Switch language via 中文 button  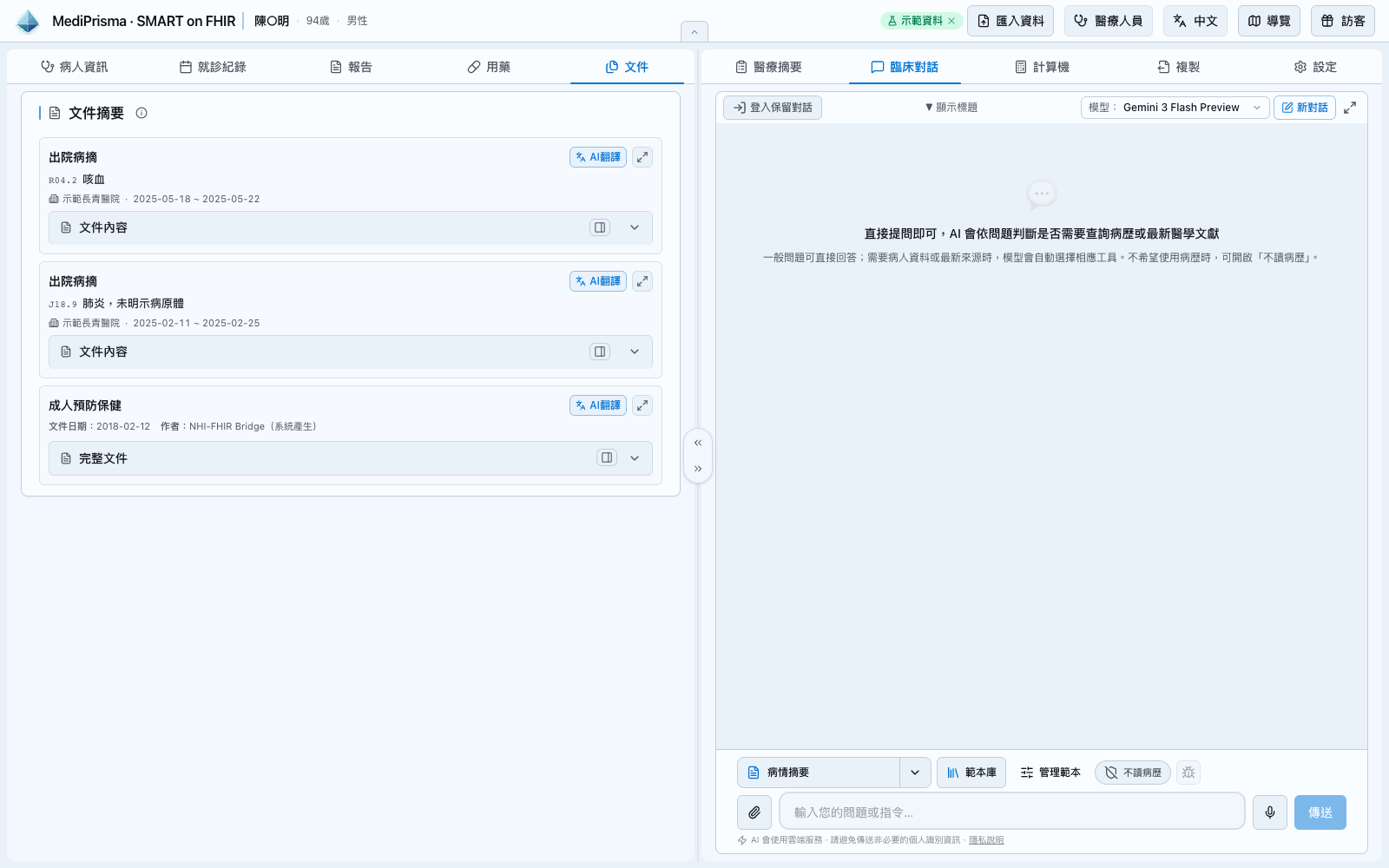tap(1195, 21)
